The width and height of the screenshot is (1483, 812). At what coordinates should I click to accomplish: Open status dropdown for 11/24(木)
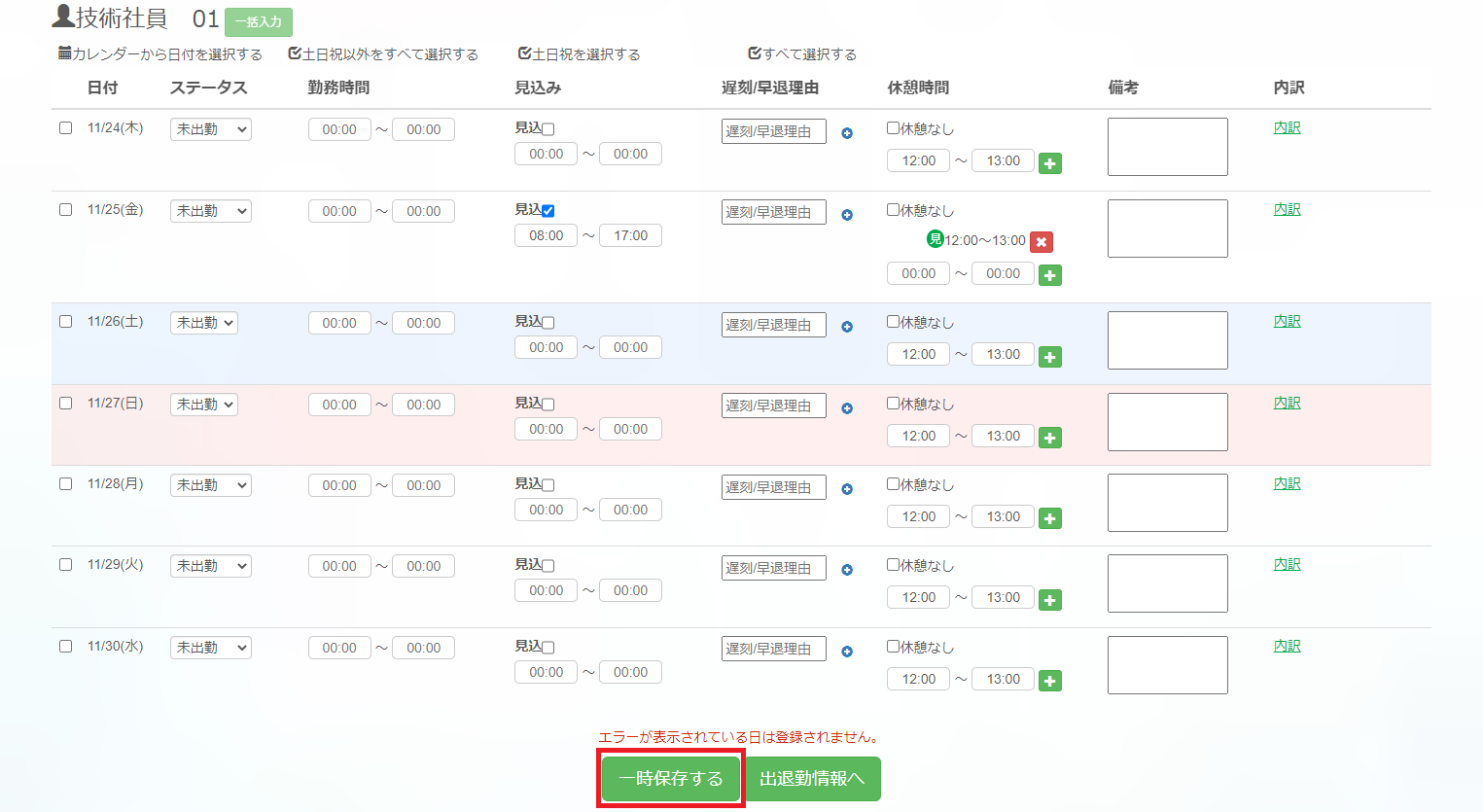[210, 129]
